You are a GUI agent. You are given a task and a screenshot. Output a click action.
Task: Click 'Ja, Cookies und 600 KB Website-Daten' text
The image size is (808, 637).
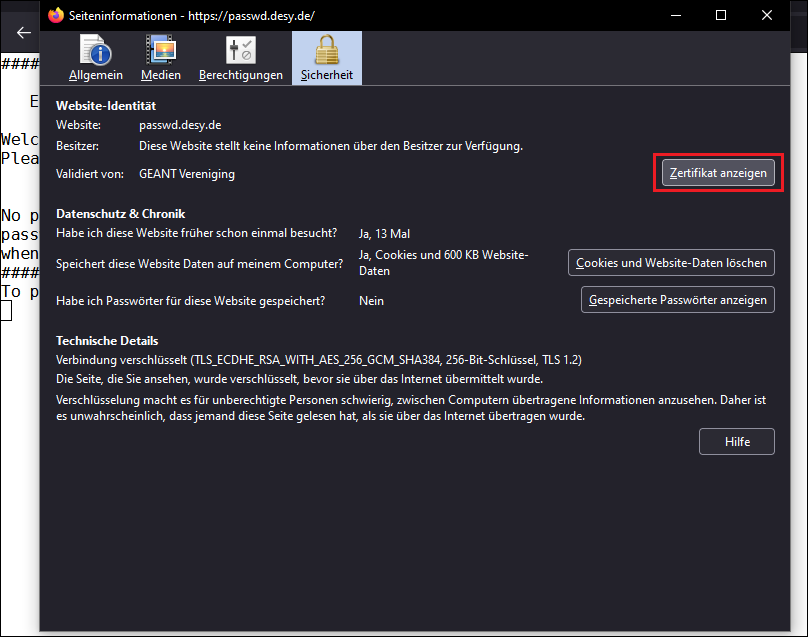pyautogui.click(x=443, y=263)
